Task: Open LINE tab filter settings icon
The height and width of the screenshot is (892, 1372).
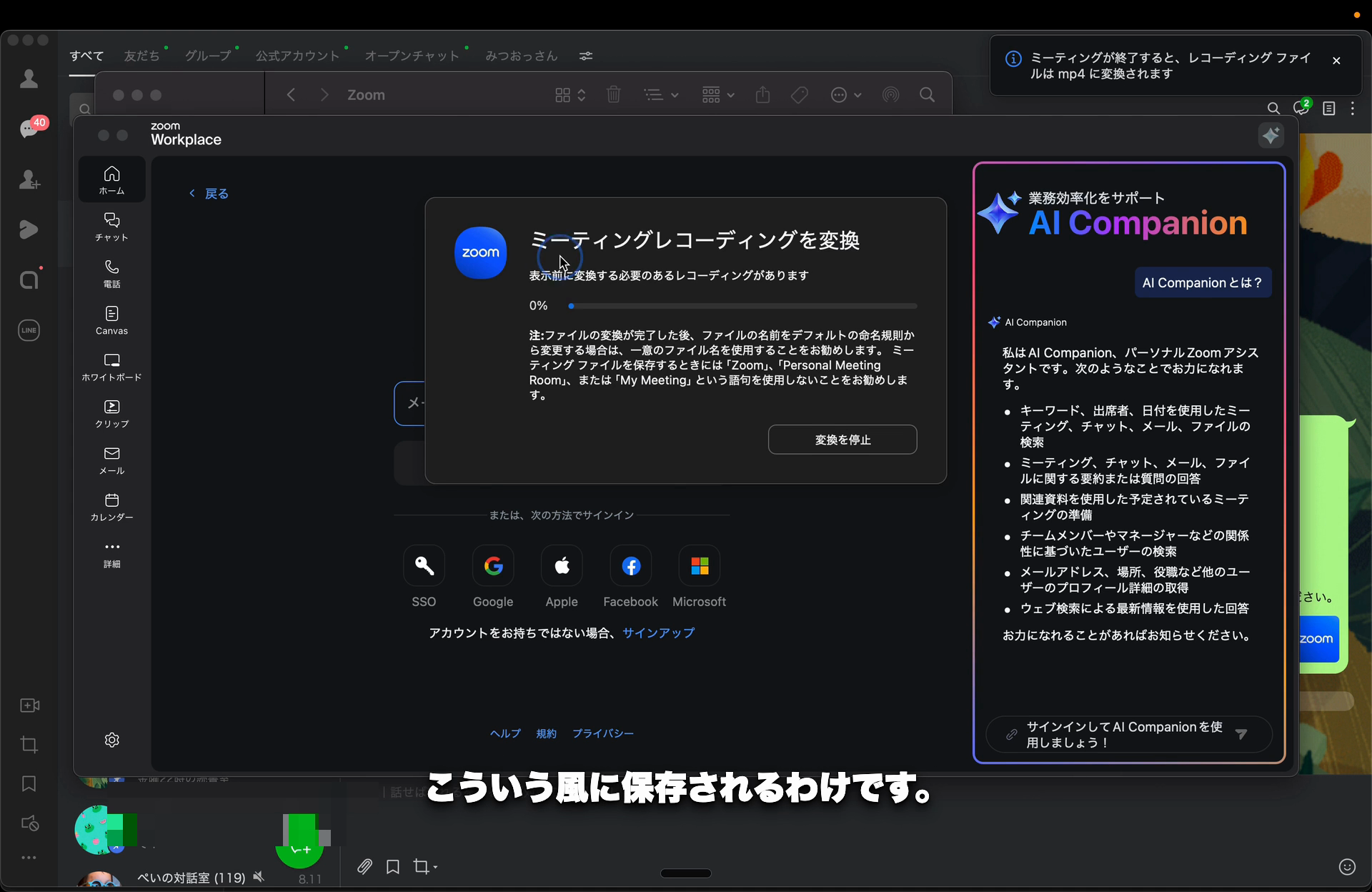Action: (x=586, y=56)
